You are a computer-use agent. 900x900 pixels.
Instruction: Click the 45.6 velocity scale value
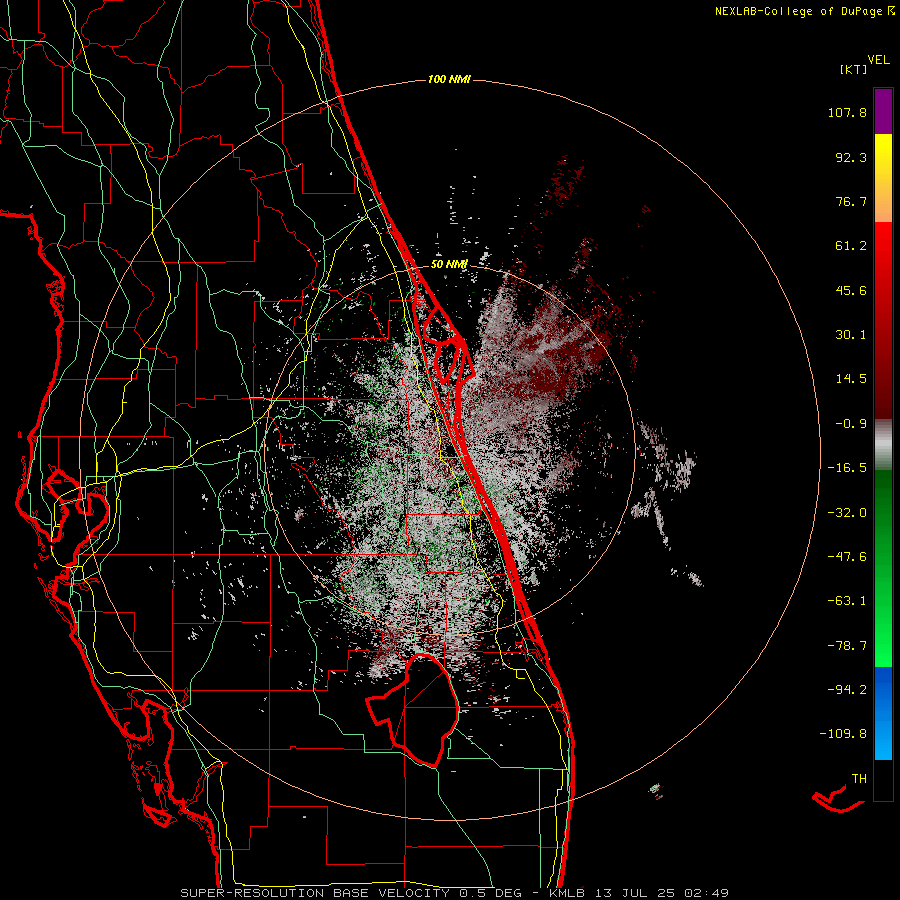(x=851, y=290)
